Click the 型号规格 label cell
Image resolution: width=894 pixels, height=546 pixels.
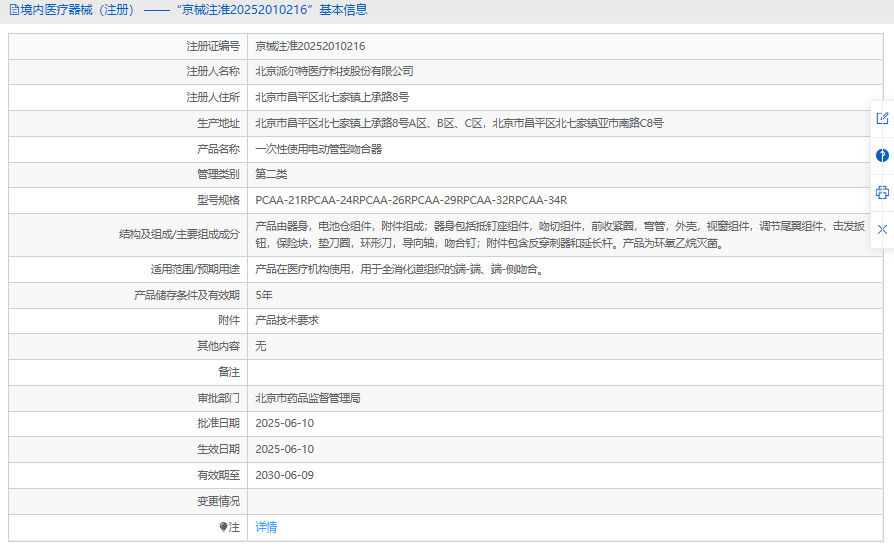tap(128, 200)
